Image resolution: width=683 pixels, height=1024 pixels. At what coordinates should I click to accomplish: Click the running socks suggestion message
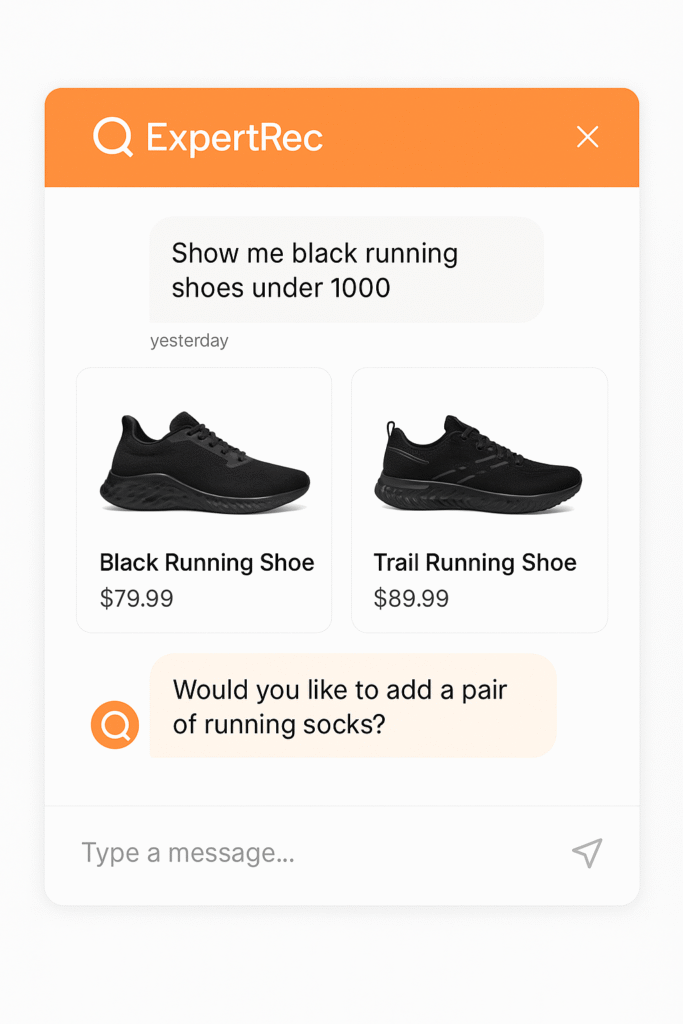(x=340, y=706)
